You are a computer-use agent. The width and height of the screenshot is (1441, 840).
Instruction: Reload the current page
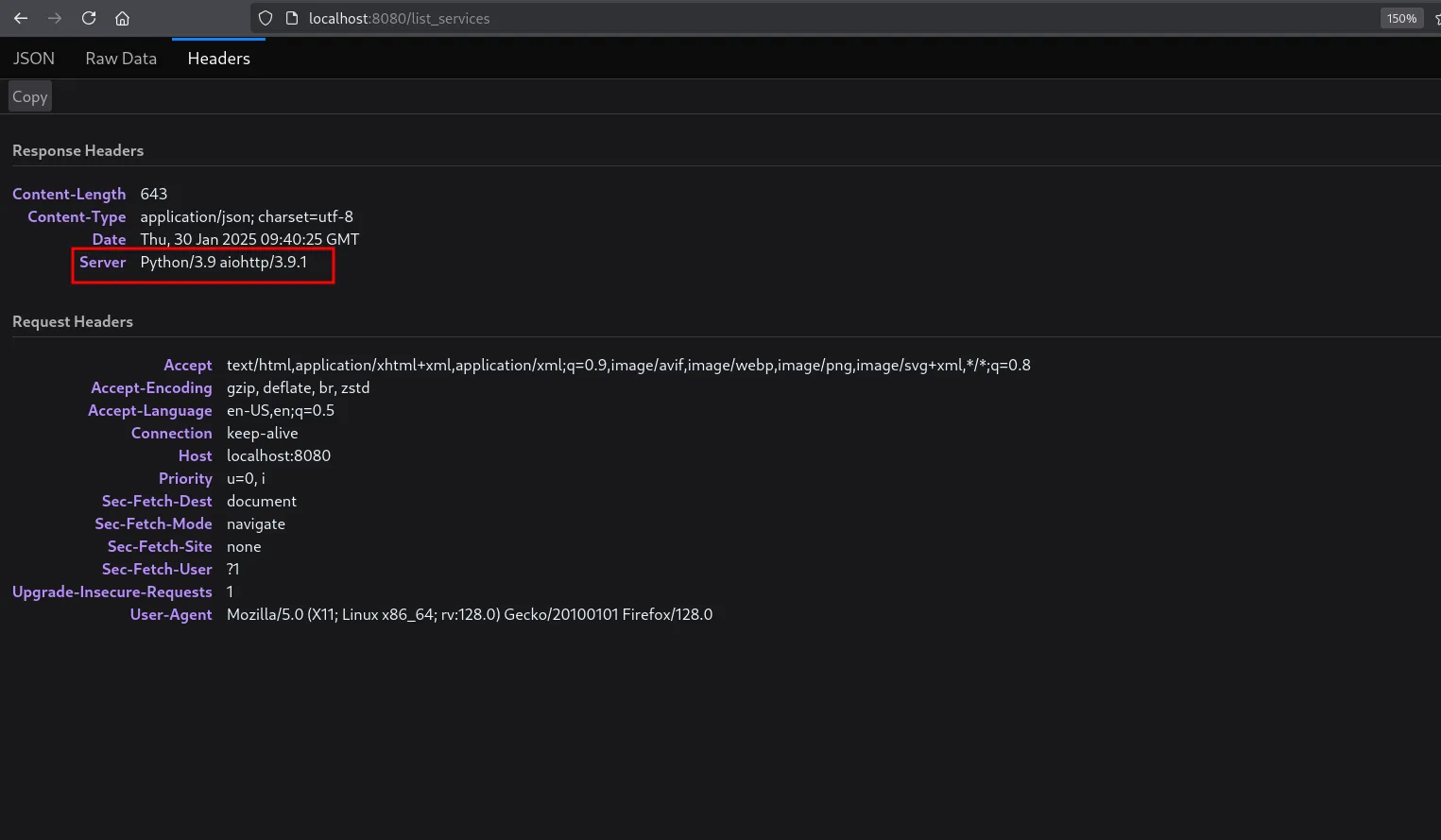[89, 18]
